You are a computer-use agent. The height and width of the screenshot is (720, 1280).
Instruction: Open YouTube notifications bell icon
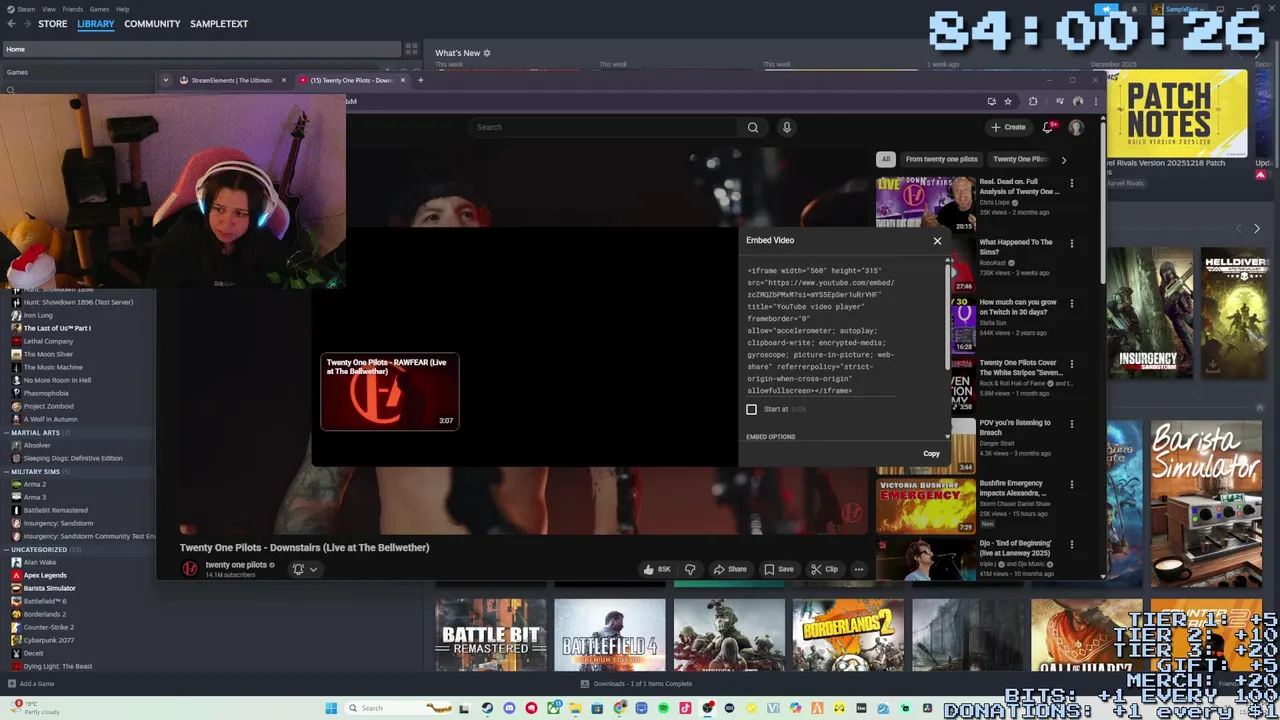tap(1047, 127)
